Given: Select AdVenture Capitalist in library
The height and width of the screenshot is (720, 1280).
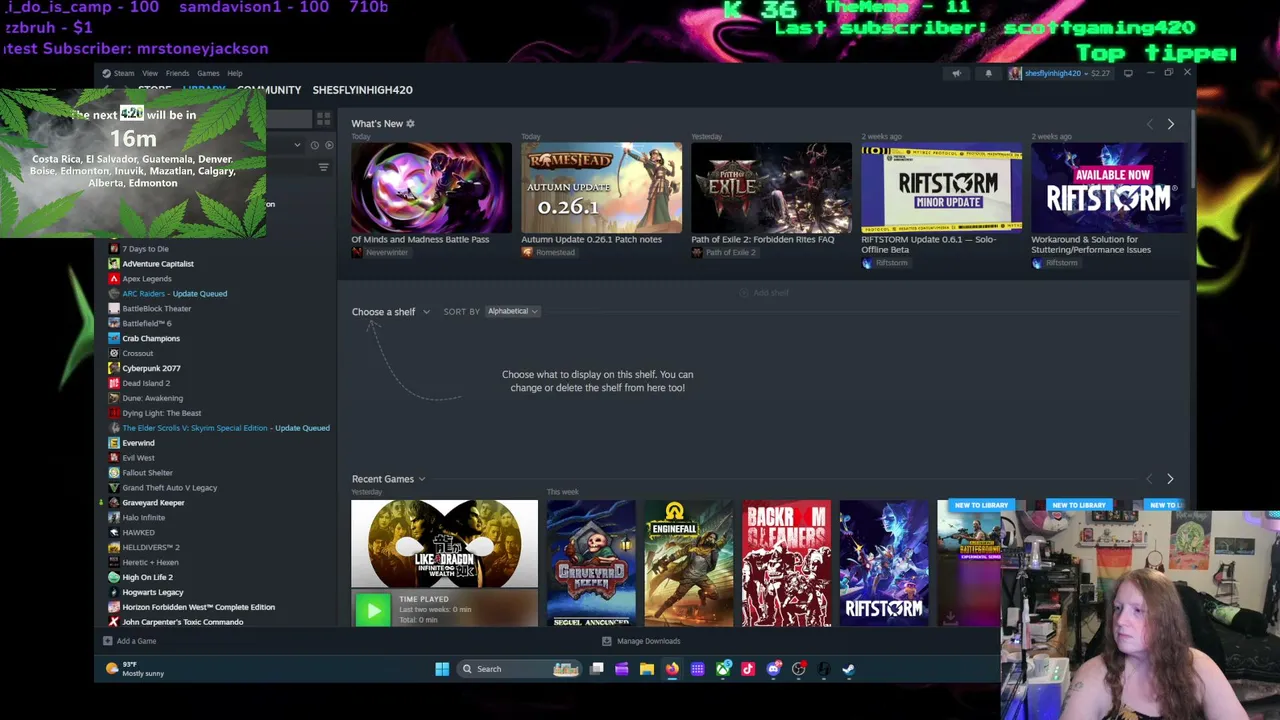Looking at the screenshot, I should pyautogui.click(x=158, y=264).
